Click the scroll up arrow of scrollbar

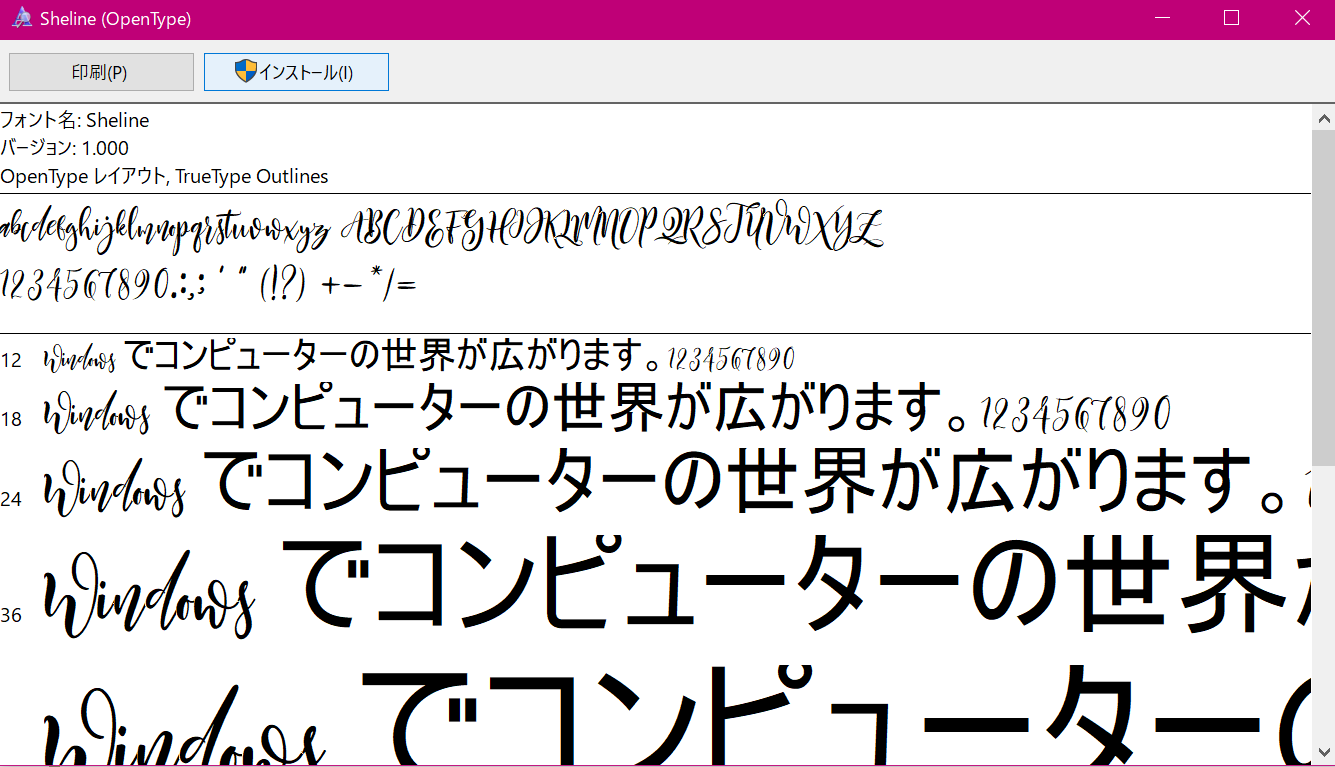pos(1323,117)
